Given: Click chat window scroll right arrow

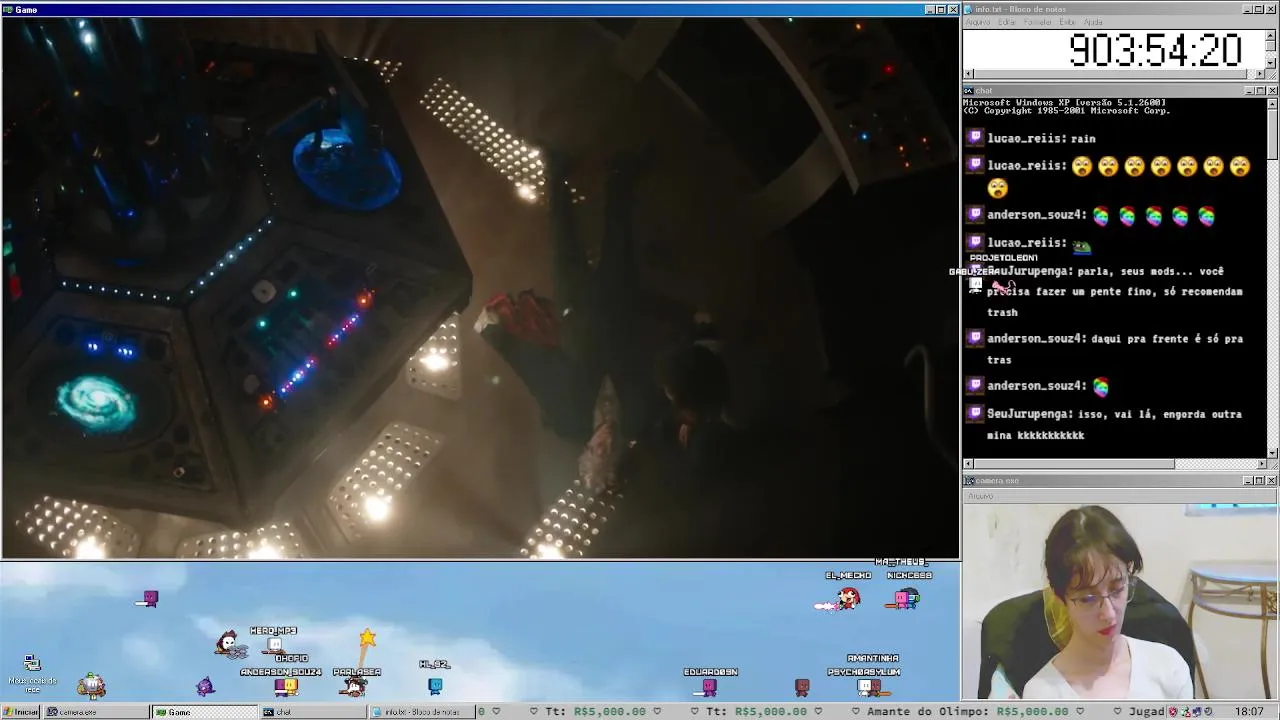Looking at the screenshot, I should coord(1260,464).
